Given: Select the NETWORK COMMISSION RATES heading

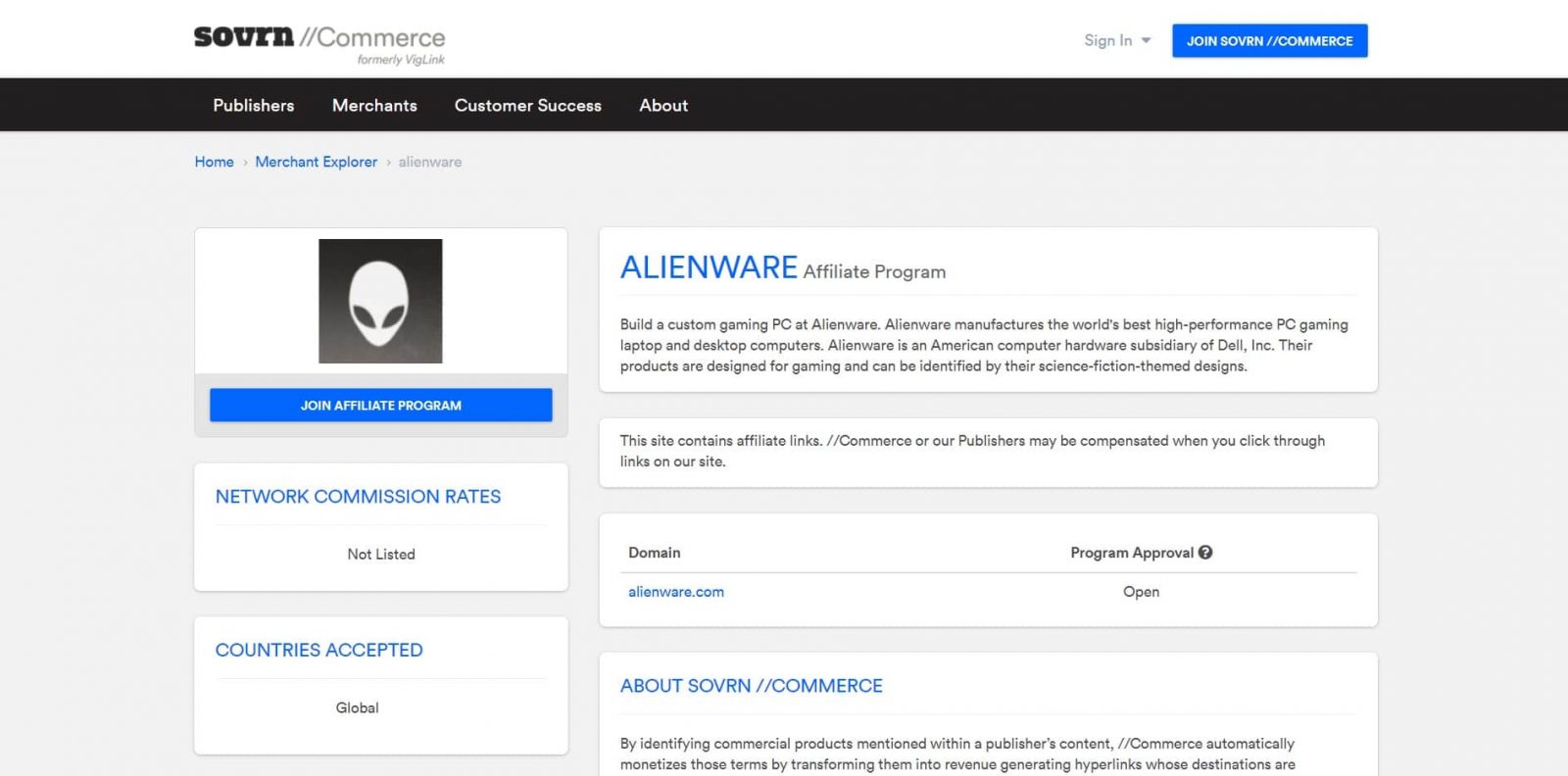Looking at the screenshot, I should coord(358,497).
